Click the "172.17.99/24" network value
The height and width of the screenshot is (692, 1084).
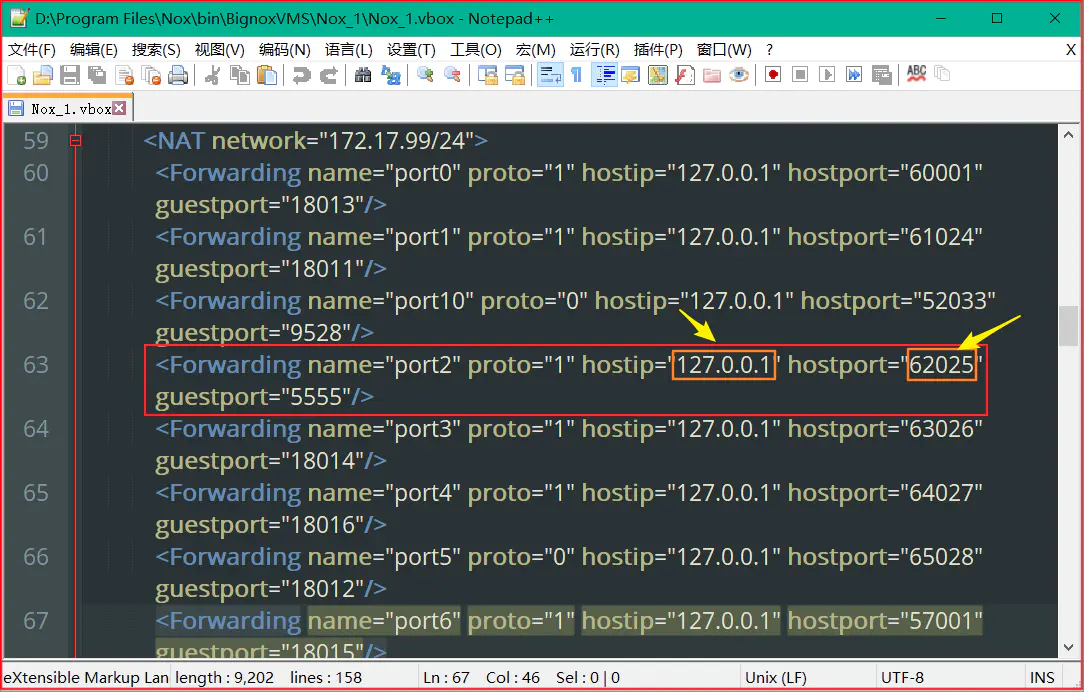(x=395, y=141)
